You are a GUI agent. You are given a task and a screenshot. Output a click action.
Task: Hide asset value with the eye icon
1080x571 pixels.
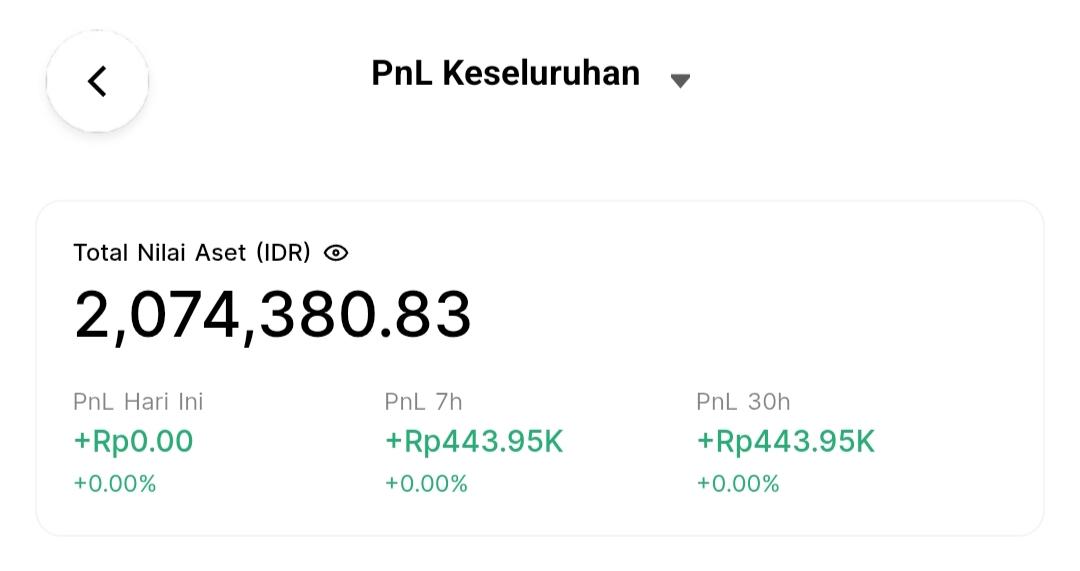pyautogui.click(x=336, y=253)
